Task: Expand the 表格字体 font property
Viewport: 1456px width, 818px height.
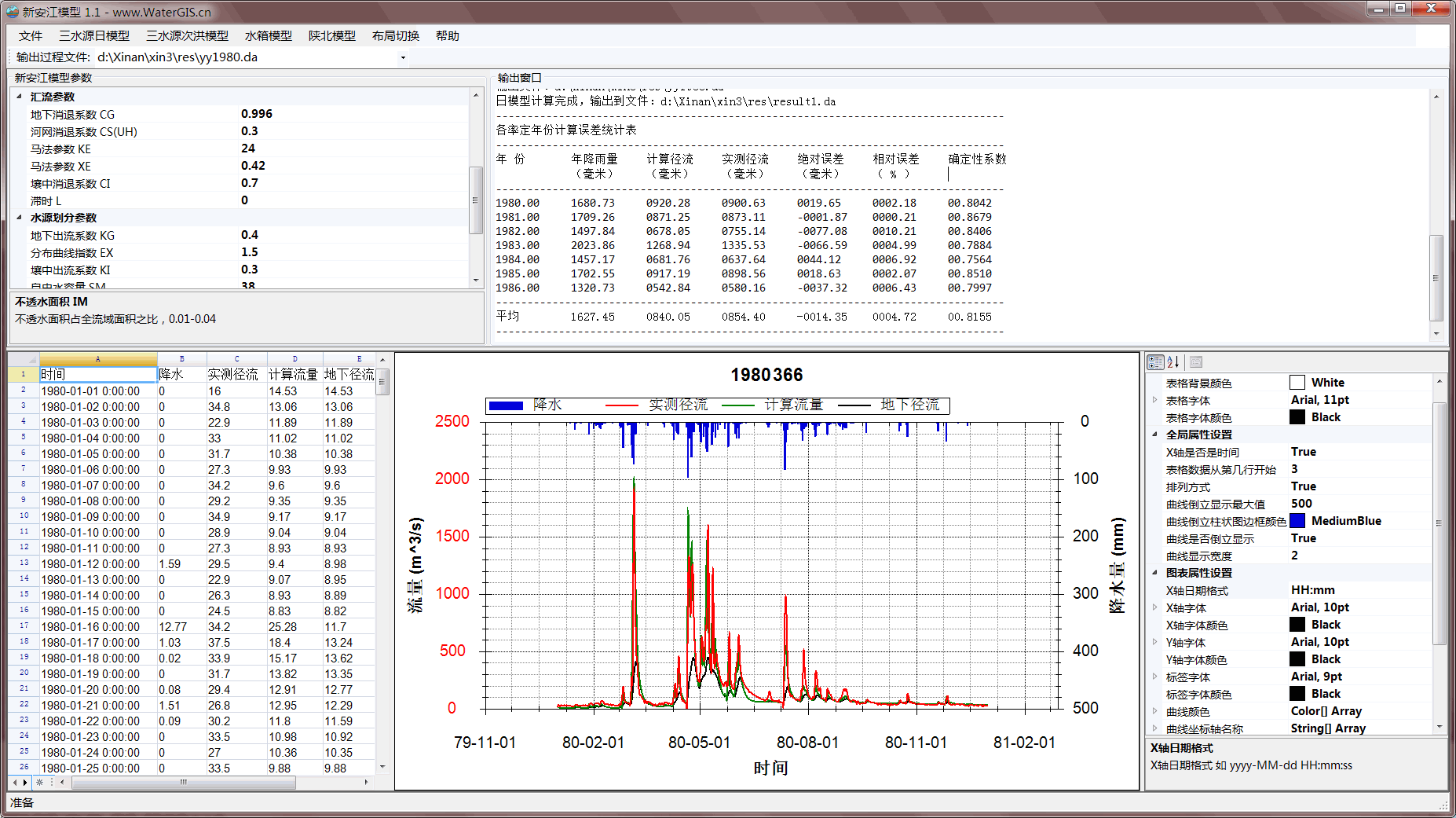Action: point(1154,400)
